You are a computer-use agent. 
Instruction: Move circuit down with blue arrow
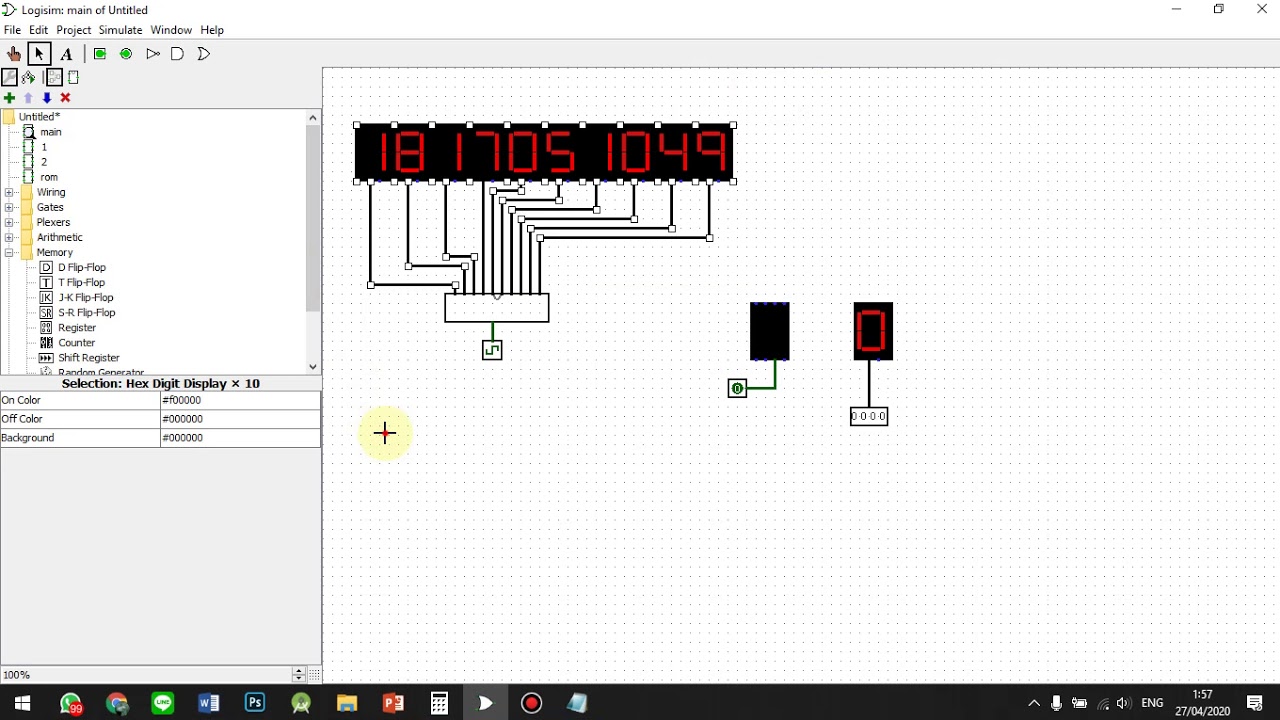pos(47,98)
